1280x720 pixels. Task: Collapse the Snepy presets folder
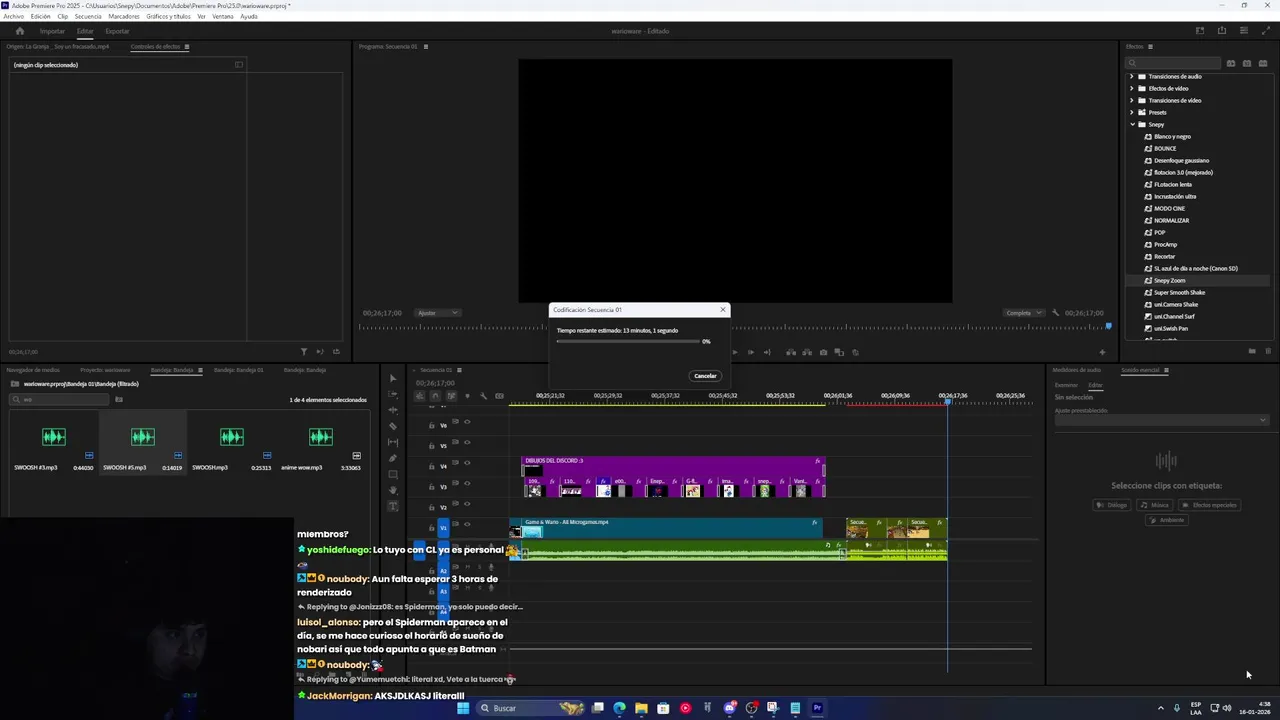(x=1132, y=124)
